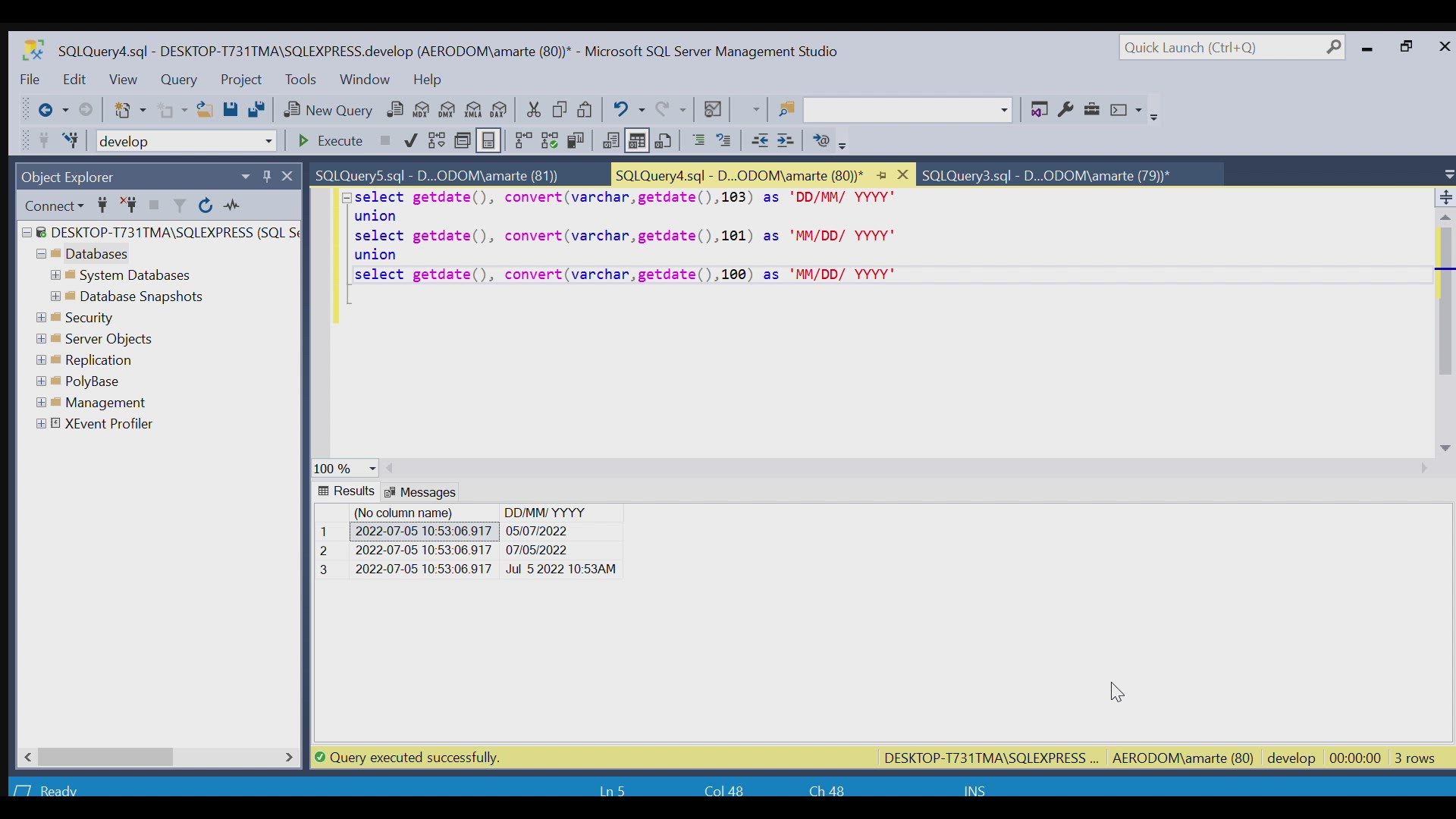Disconnect the Object Explorer server connection
The image size is (1456, 819).
(x=129, y=206)
